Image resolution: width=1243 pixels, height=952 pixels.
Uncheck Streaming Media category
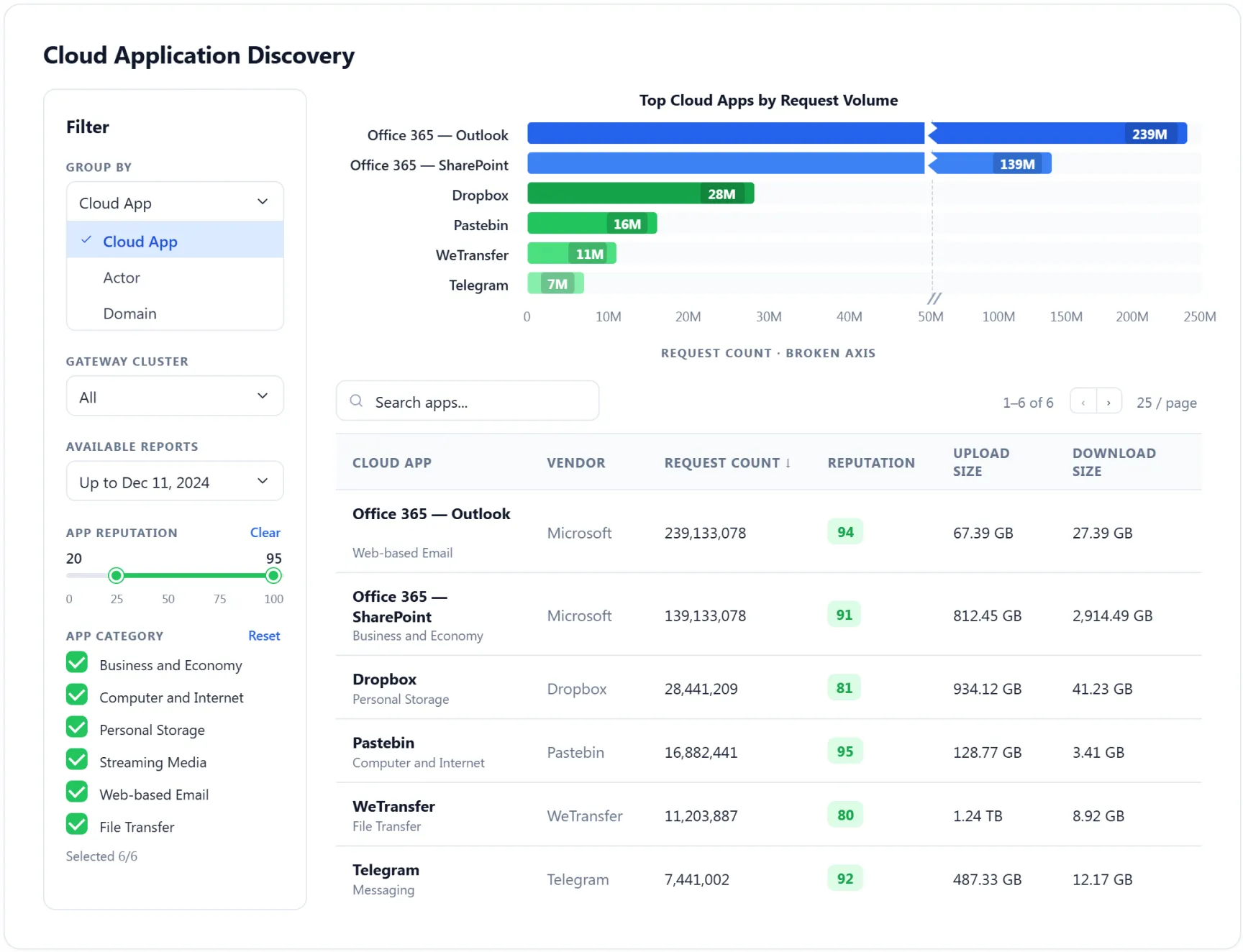click(x=77, y=760)
